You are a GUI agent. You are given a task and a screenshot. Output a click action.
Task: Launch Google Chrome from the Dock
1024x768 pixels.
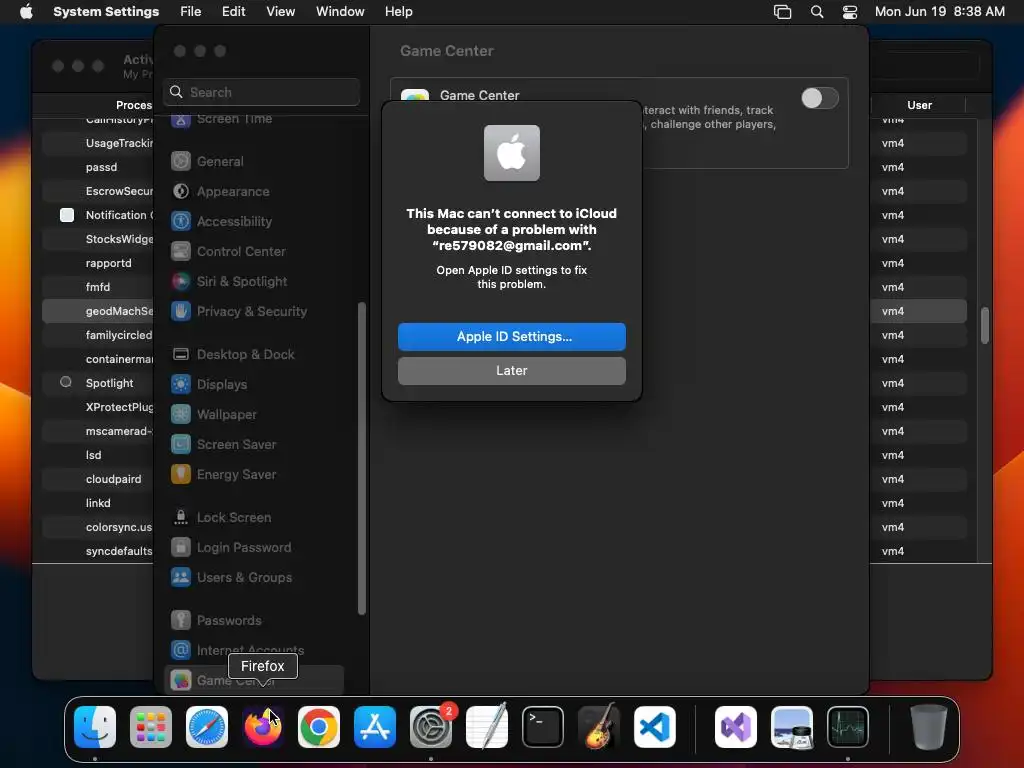click(x=319, y=727)
